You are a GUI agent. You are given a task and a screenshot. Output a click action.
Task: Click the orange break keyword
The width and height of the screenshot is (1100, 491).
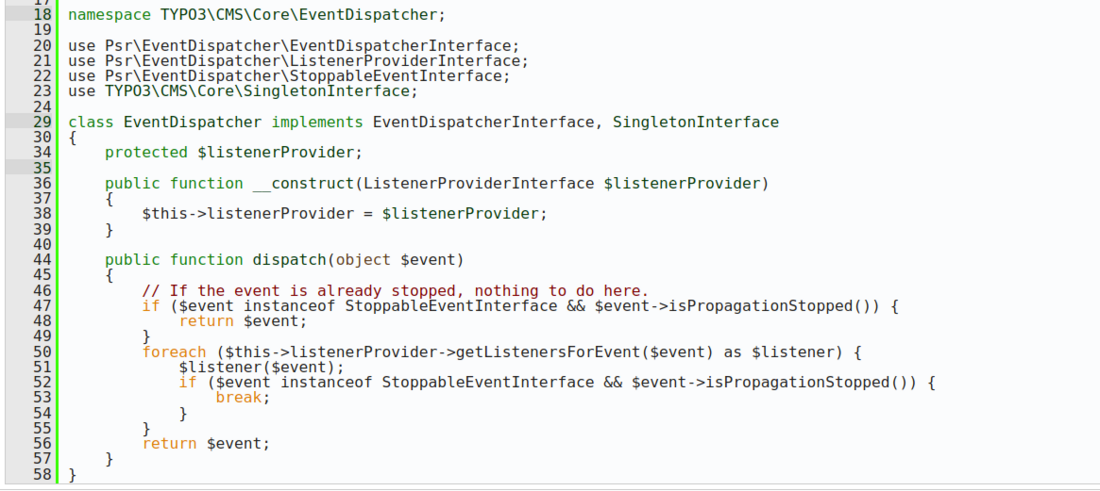(242, 398)
